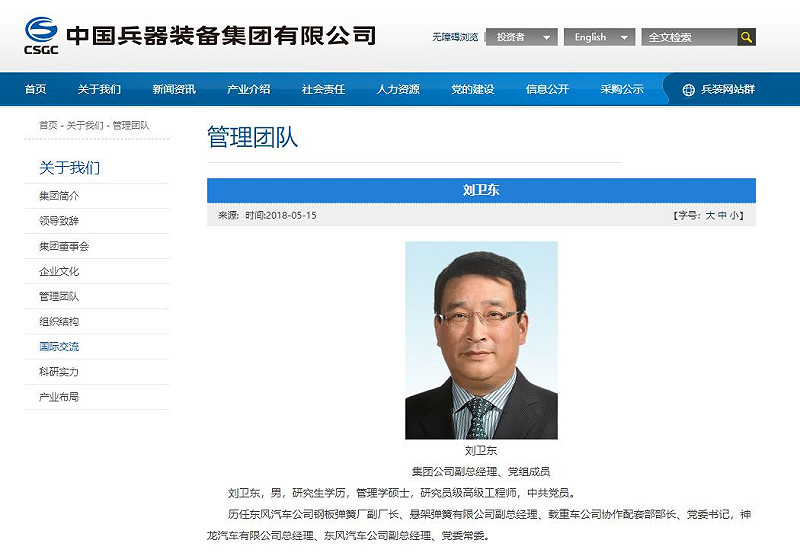800x553 pixels.
Task: Open the 社会责任 menu item
Action: 323,89
